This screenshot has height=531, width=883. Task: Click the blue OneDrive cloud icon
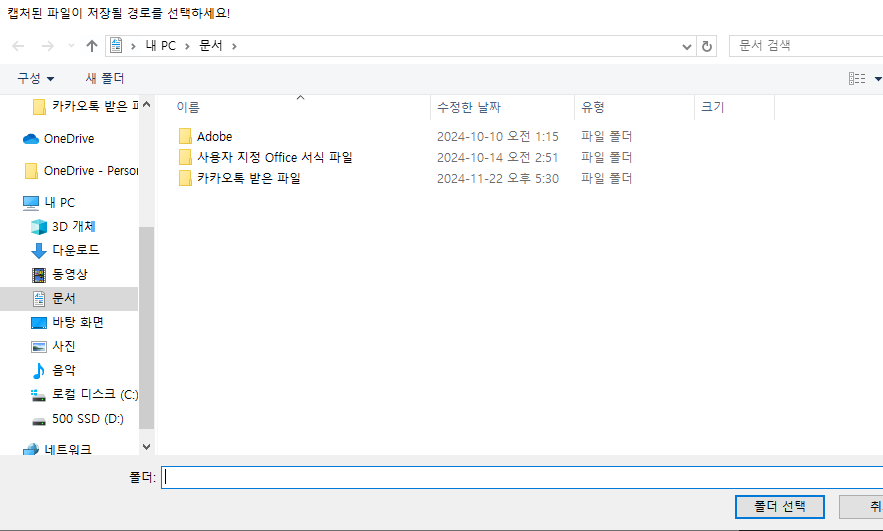tap(30, 139)
